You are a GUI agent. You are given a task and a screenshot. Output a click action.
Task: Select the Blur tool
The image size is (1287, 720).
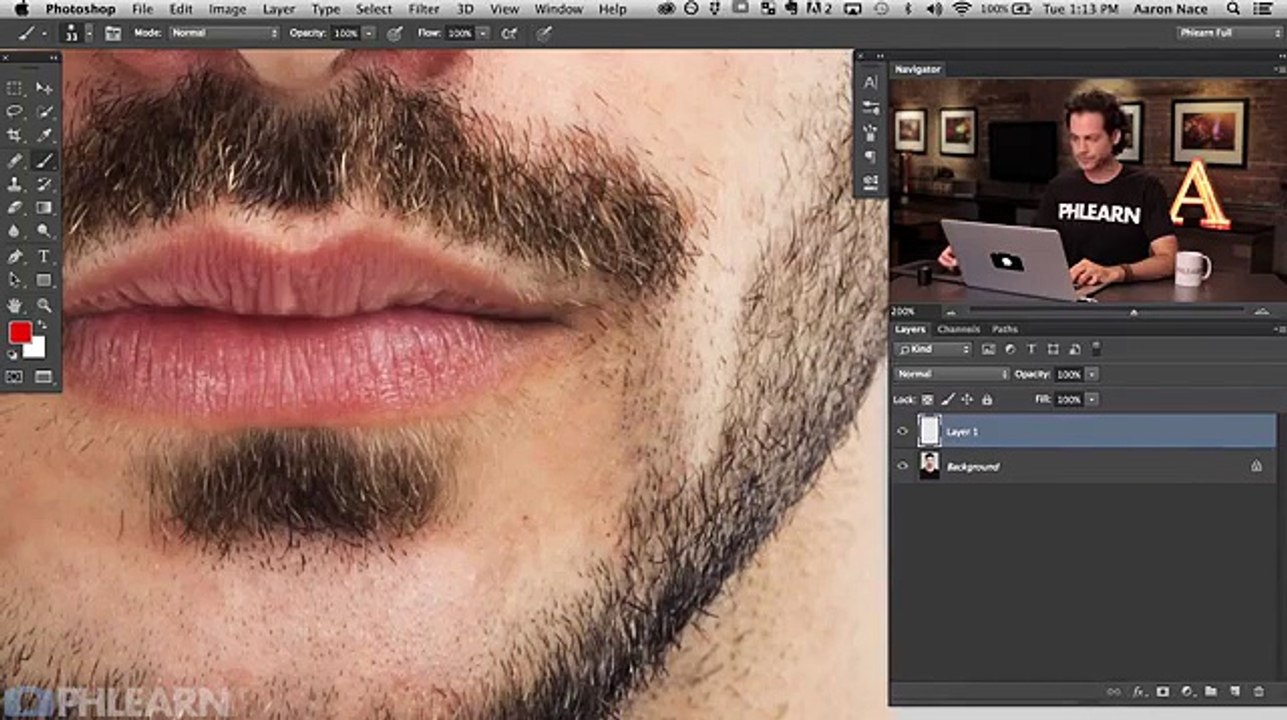(x=15, y=231)
